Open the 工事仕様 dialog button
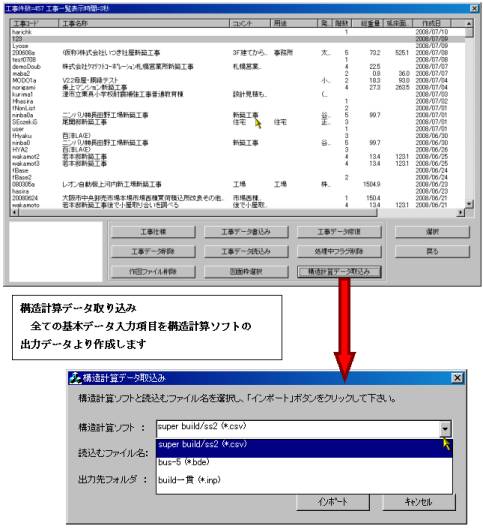The width and height of the screenshot is (483, 529). pyautogui.click(x=153, y=232)
